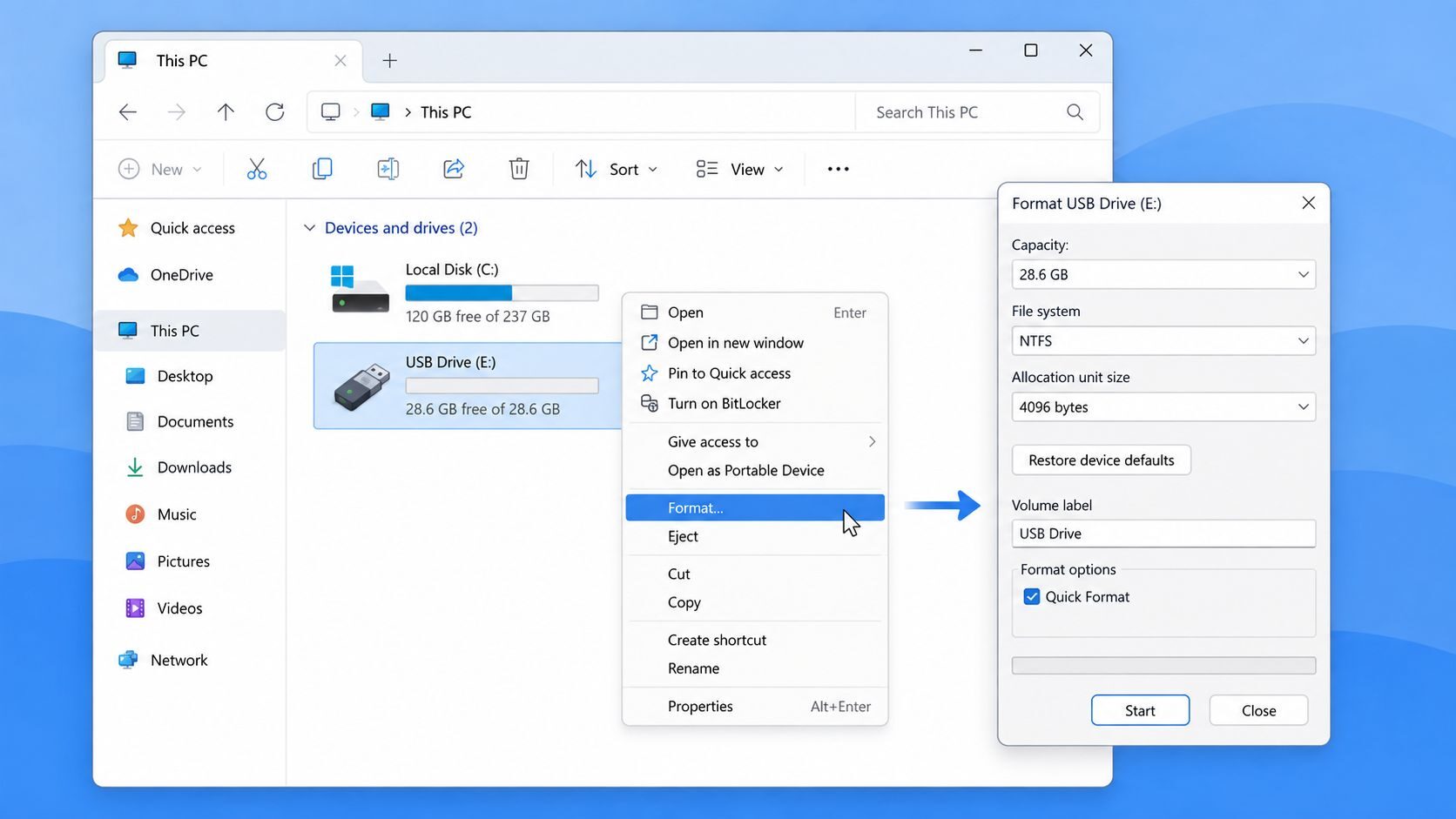This screenshot has height=819, width=1456.
Task: Click the Local Disk (C:) usage bar
Action: pos(502,293)
